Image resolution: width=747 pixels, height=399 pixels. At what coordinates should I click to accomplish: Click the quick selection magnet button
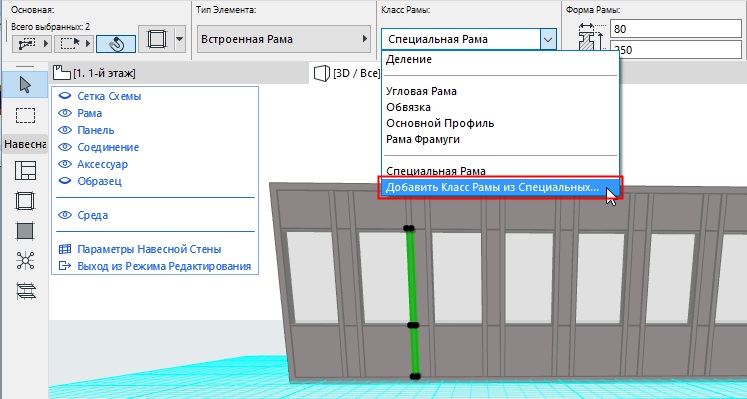tap(116, 44)
